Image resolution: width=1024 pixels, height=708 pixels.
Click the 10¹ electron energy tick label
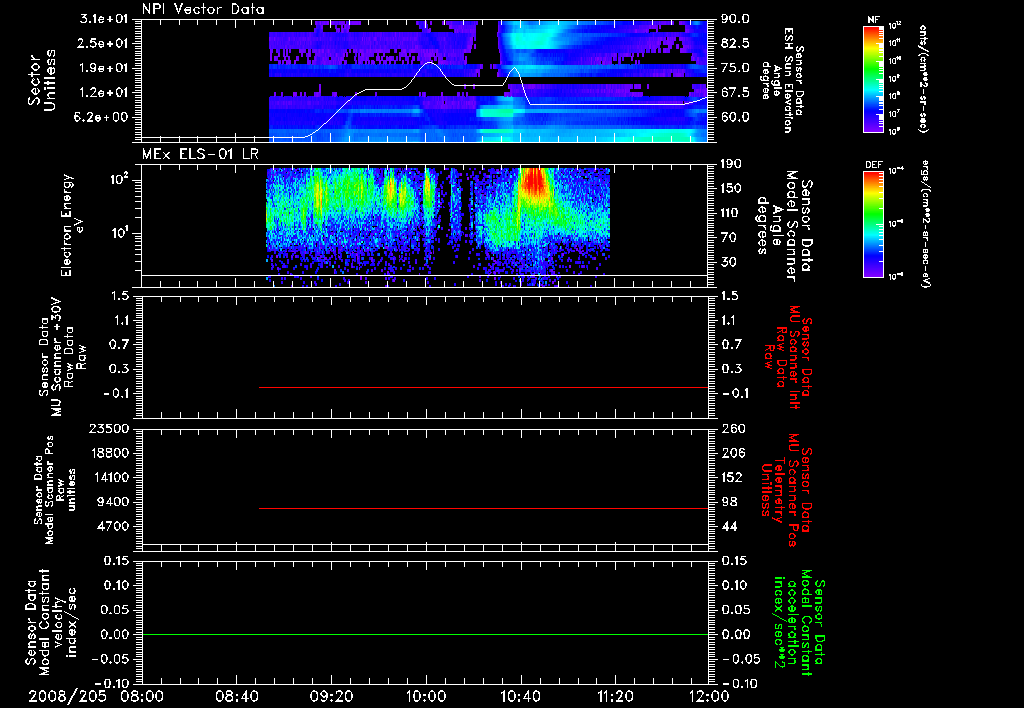(x=118, y=233)
